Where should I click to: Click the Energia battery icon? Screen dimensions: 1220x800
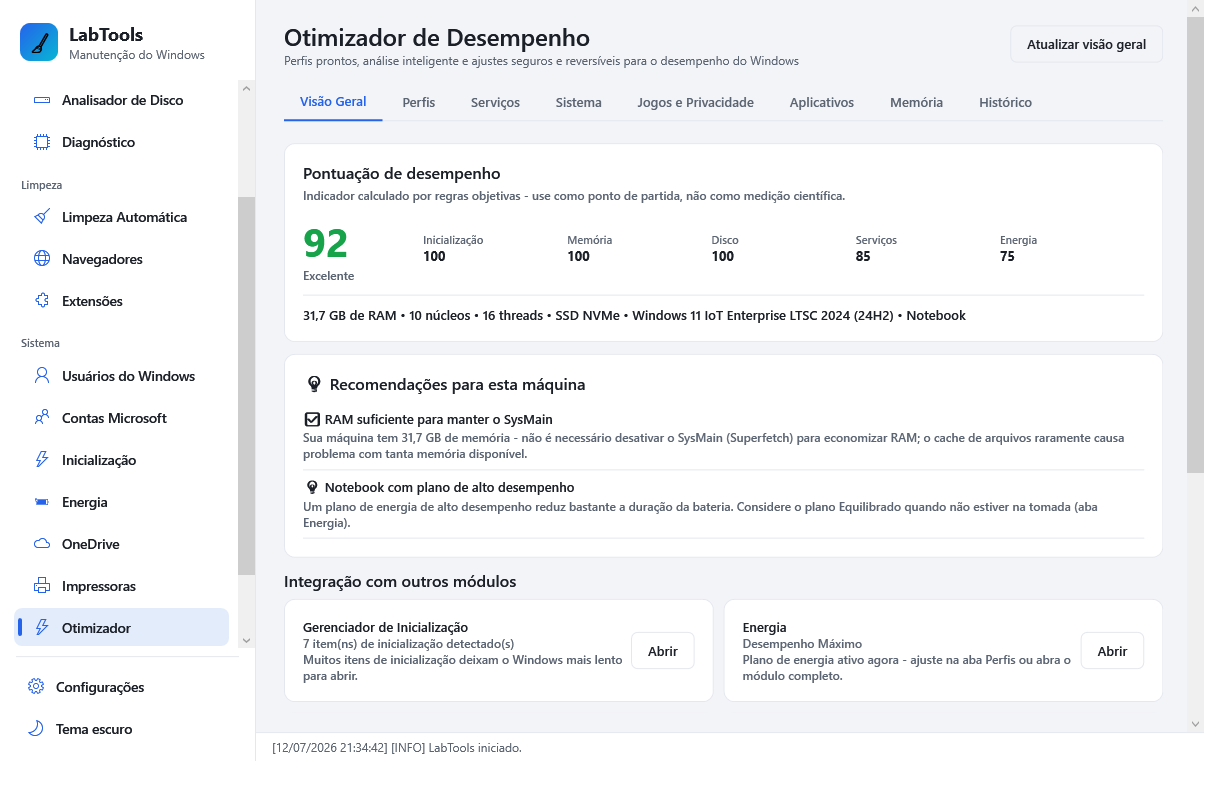42,502
